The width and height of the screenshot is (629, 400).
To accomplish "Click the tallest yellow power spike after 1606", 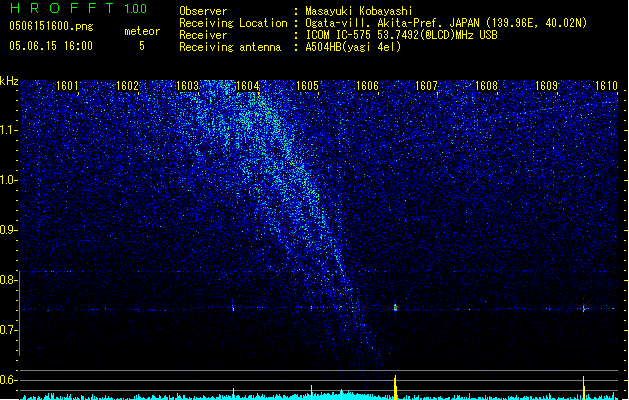I will (396, 388).
